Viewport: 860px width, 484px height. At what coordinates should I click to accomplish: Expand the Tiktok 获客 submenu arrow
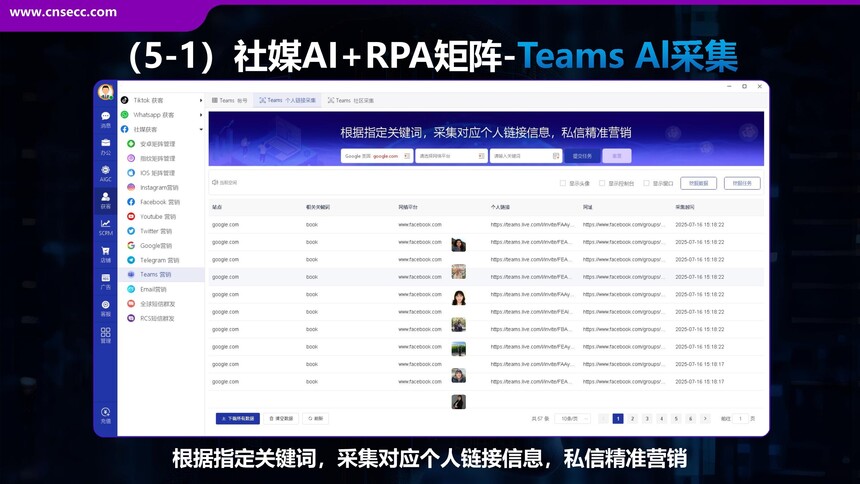[x=201, y=100]
